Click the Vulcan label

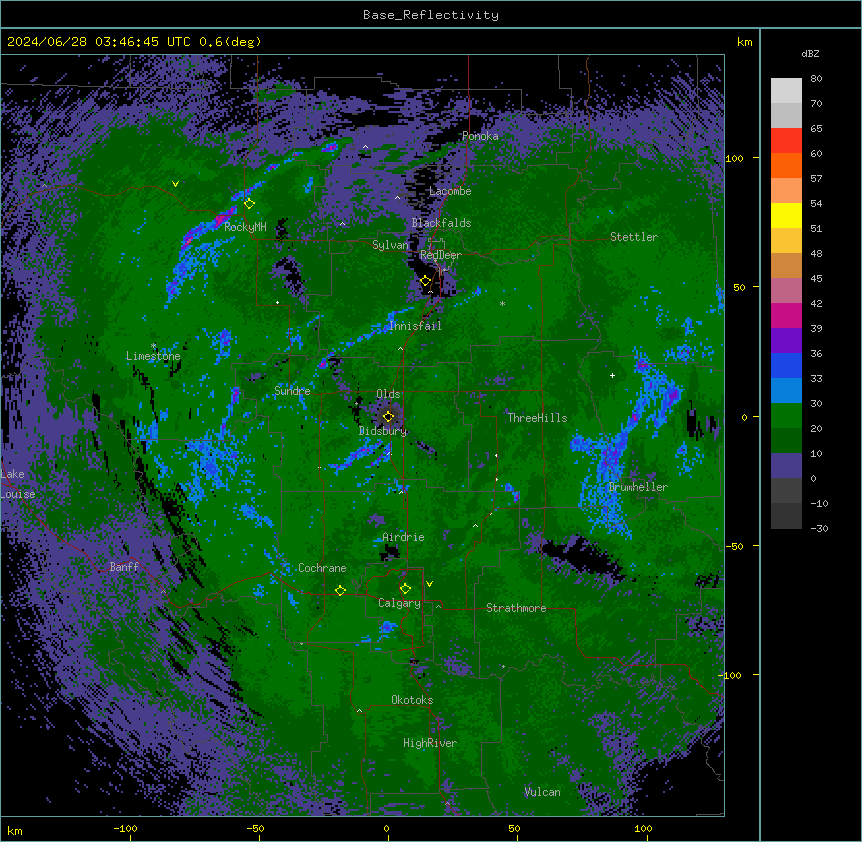[x=542, y=792]
